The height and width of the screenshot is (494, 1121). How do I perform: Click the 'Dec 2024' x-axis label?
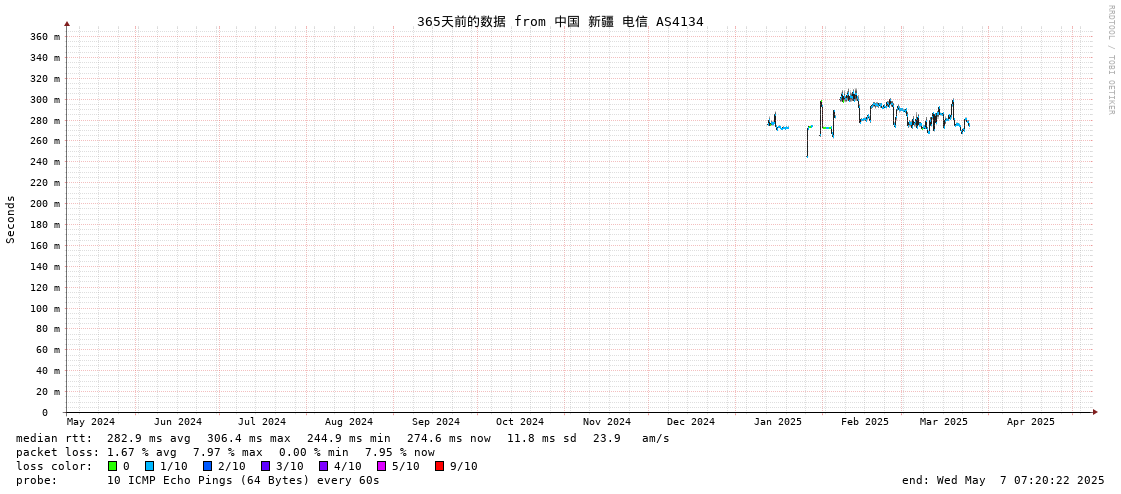point(691,422)
